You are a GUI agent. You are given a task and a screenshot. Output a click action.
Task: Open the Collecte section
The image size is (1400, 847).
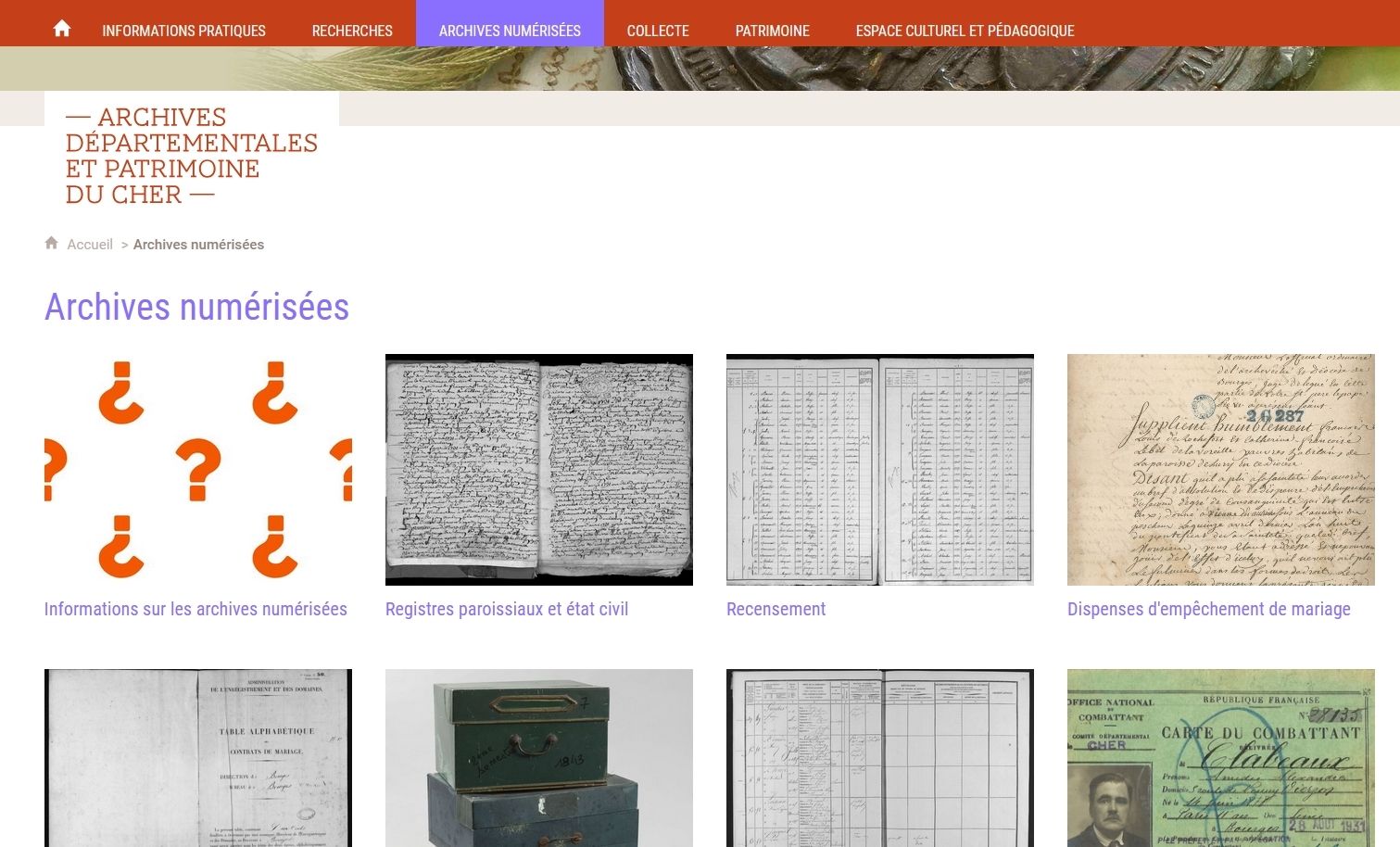[658, 31]
